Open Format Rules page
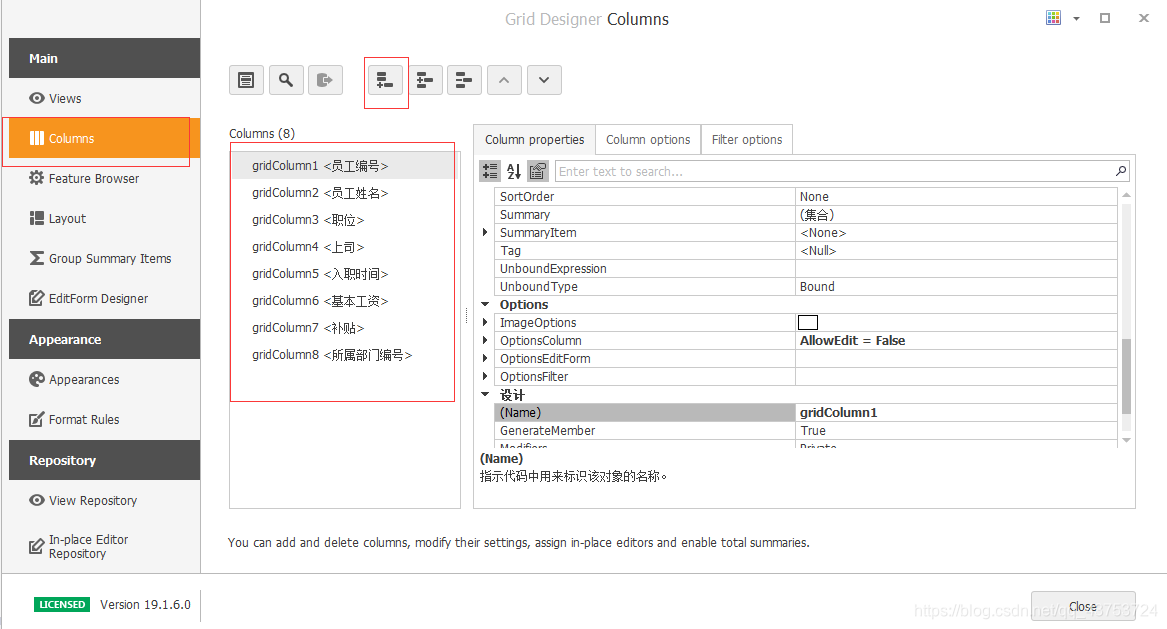The height and width of the screenshot is (629, 1167). click(104, 420)
